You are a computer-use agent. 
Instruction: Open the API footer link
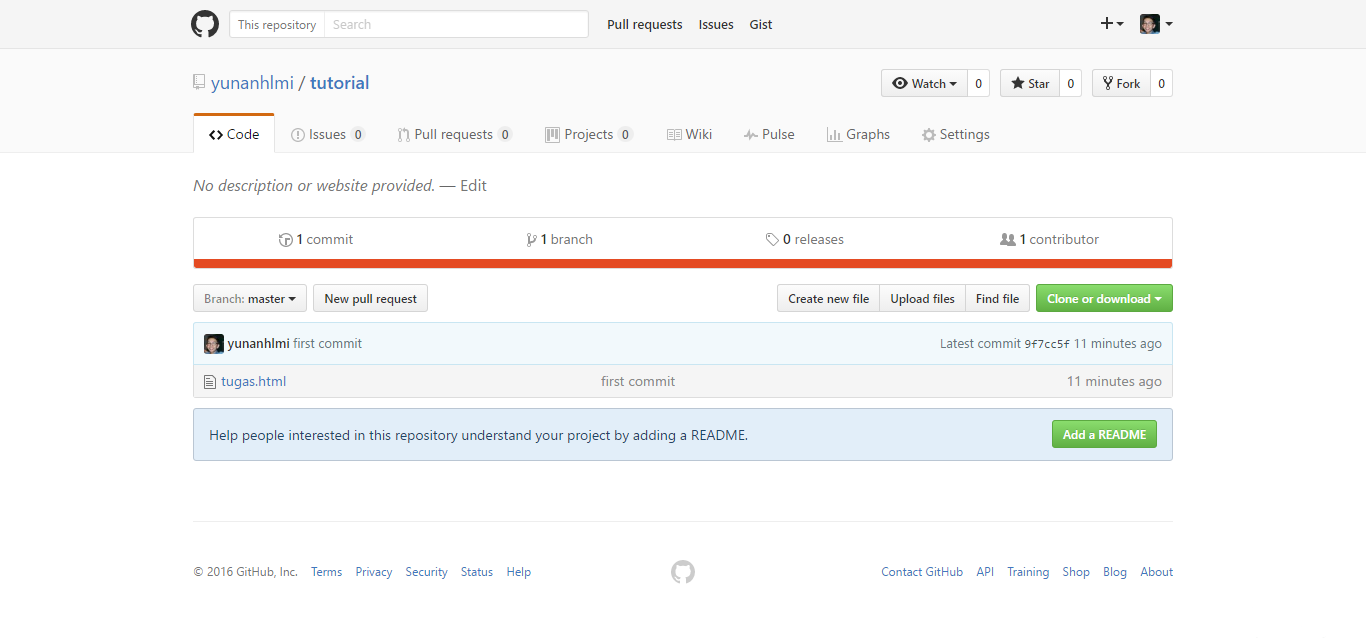coord(985,572)
